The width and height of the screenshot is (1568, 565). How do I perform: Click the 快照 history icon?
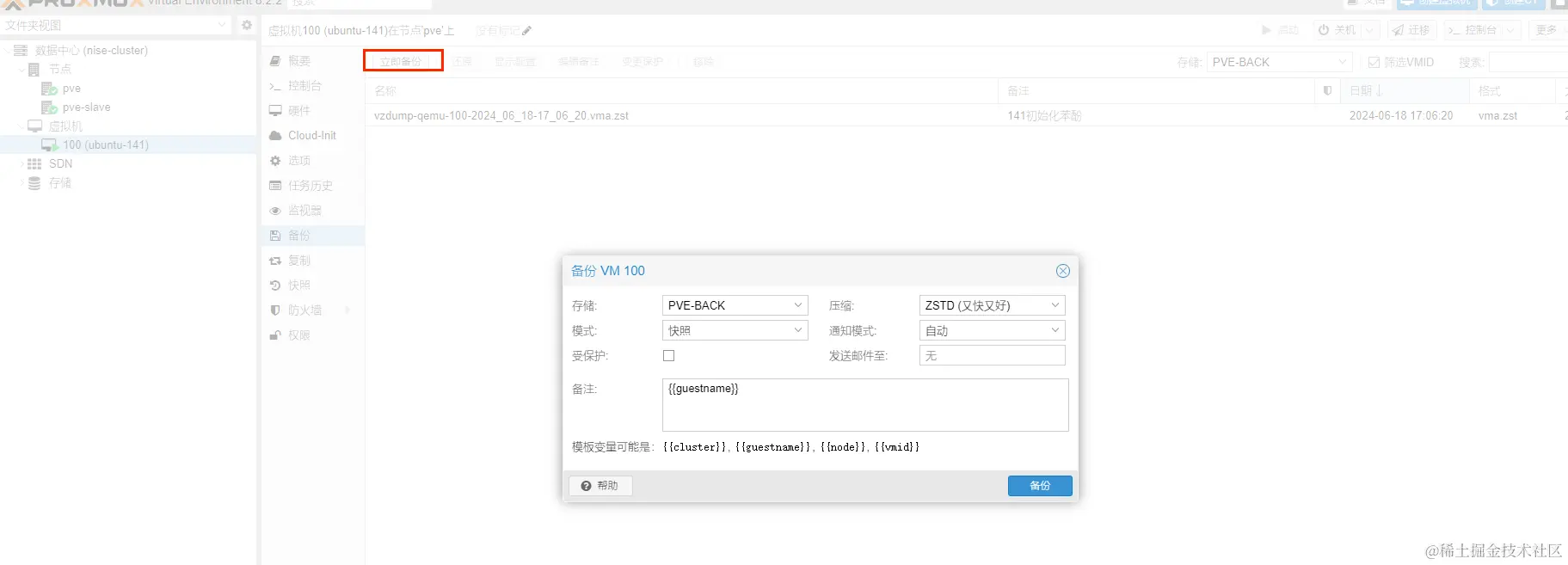pos(275,286)
